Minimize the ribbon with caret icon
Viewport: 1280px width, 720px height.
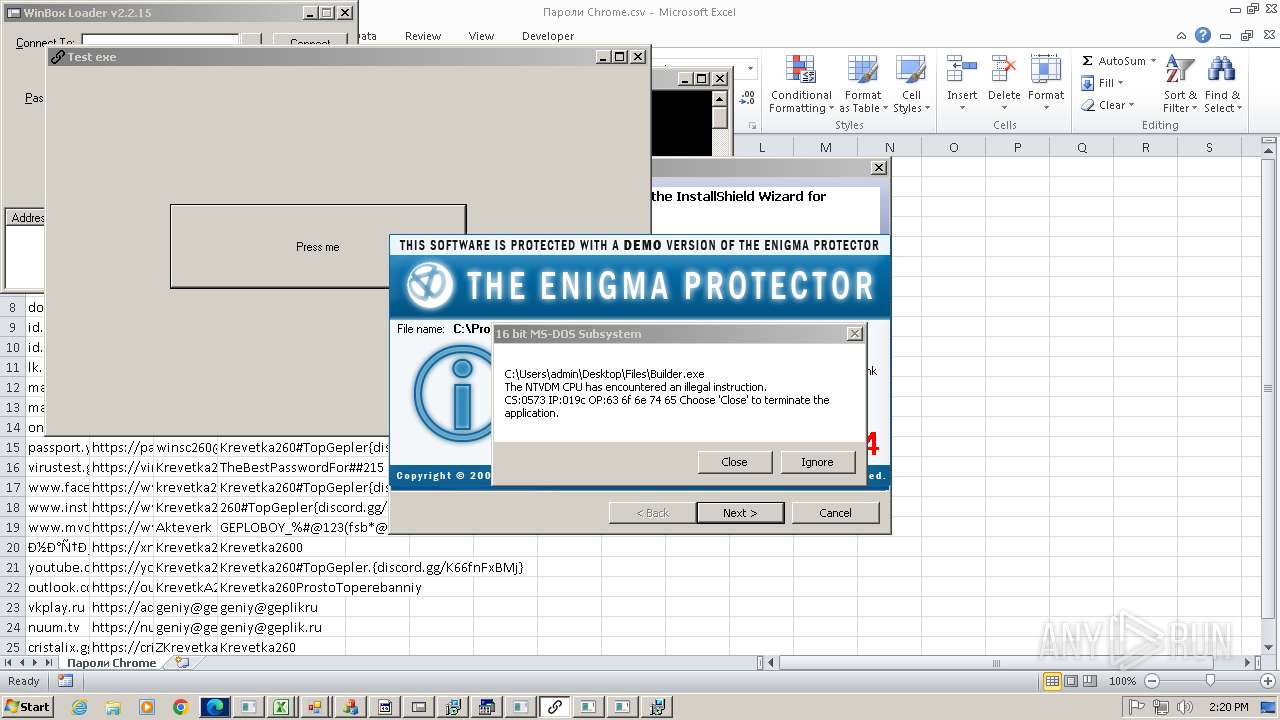click(1183, 36)
